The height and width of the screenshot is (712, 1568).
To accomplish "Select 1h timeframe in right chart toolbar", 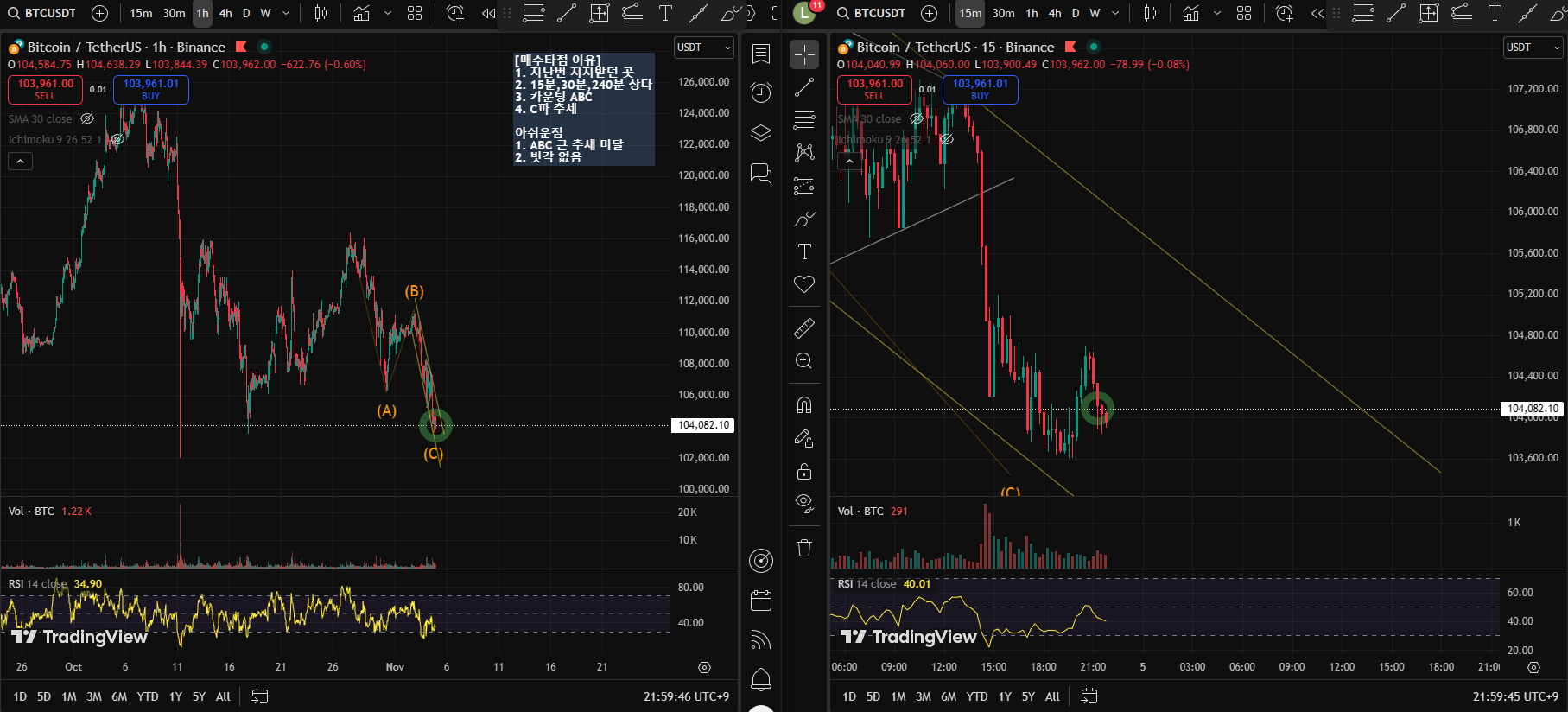I will (x=1032, y=13).
